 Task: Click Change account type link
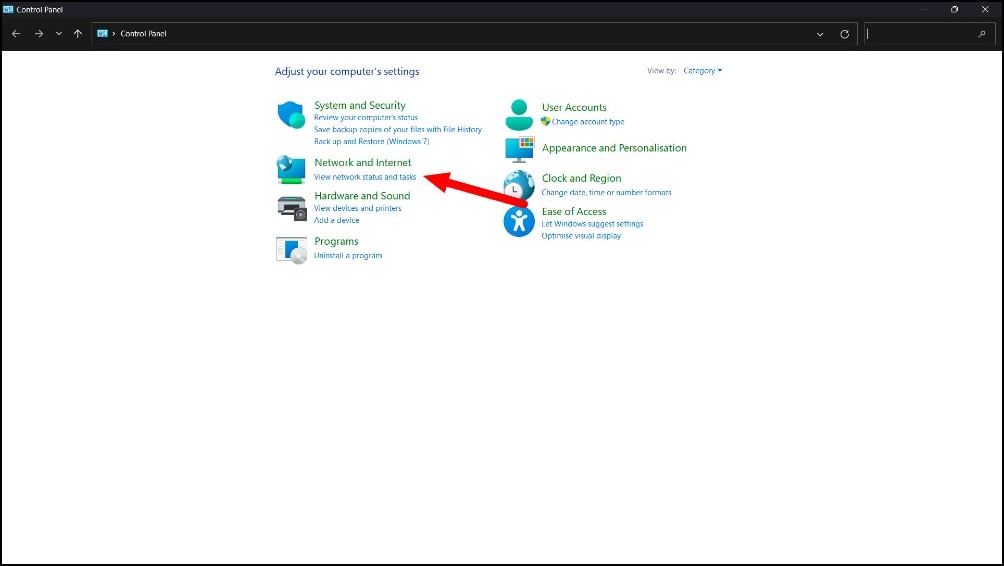[588, 122]
